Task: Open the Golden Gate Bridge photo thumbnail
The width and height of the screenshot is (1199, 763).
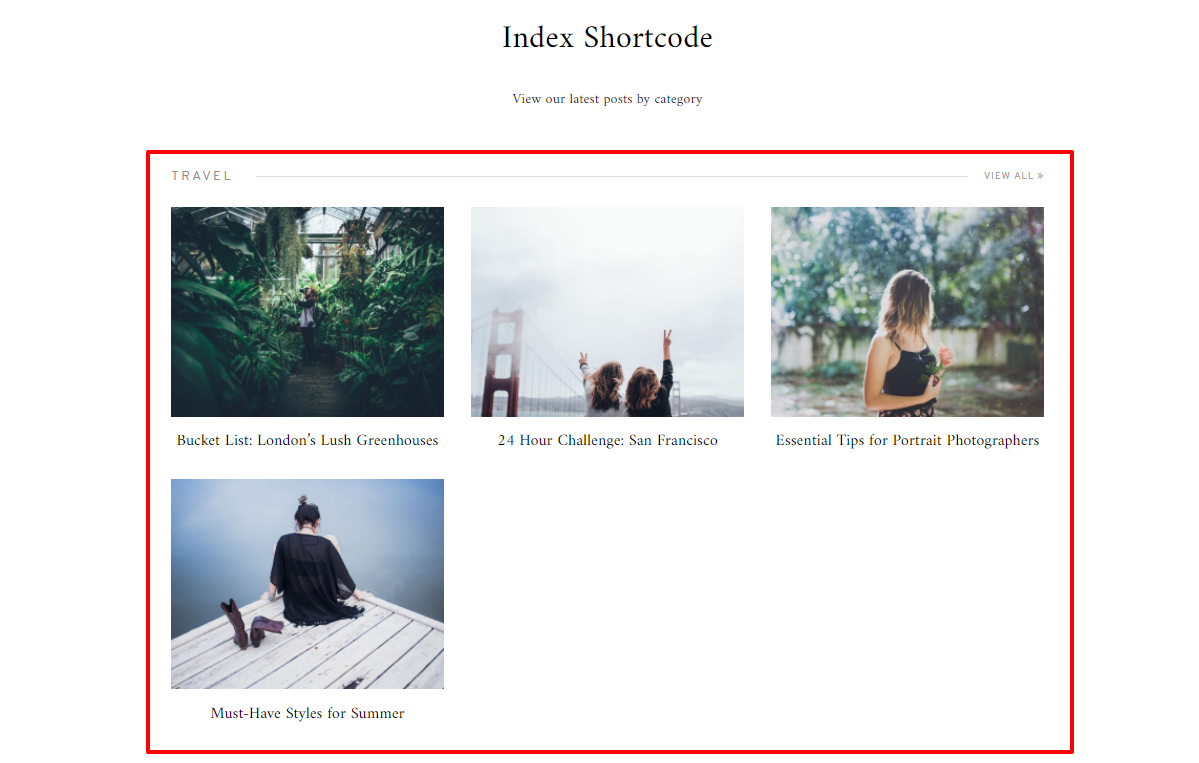Action: [x=607, y=312]
